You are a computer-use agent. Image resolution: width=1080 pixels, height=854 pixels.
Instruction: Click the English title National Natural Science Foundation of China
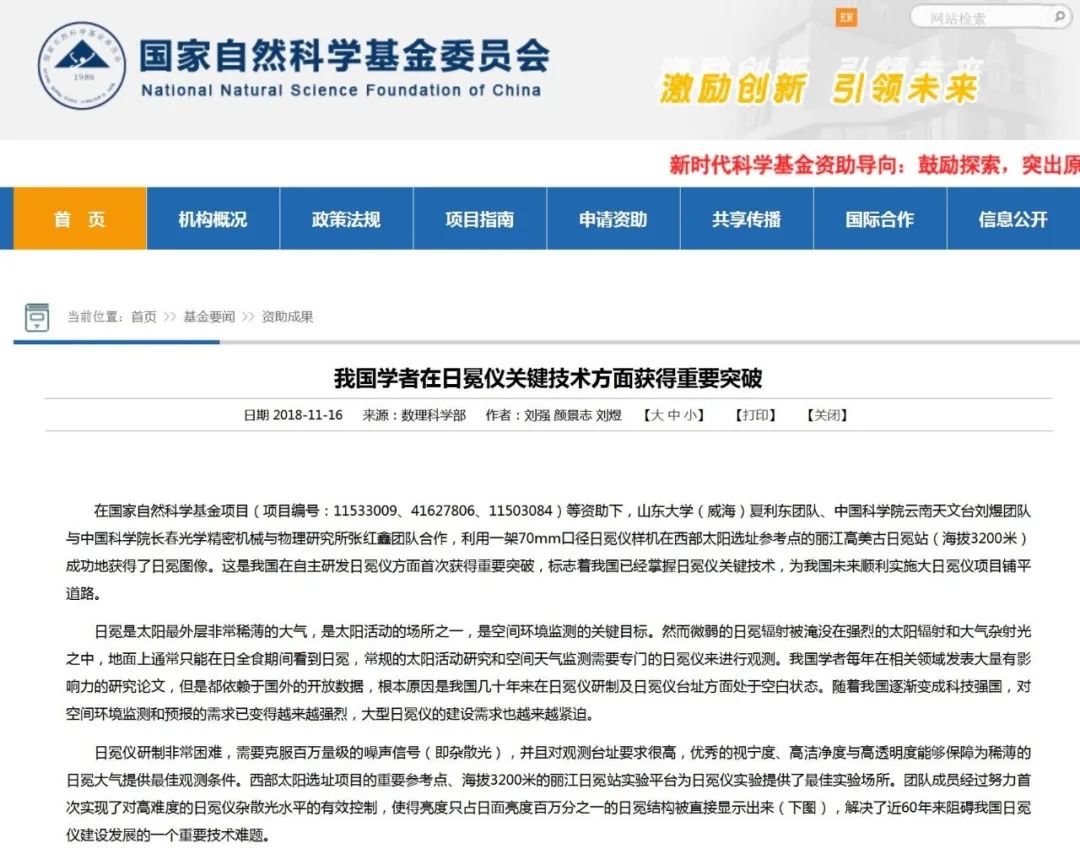(x=341, y=90)
